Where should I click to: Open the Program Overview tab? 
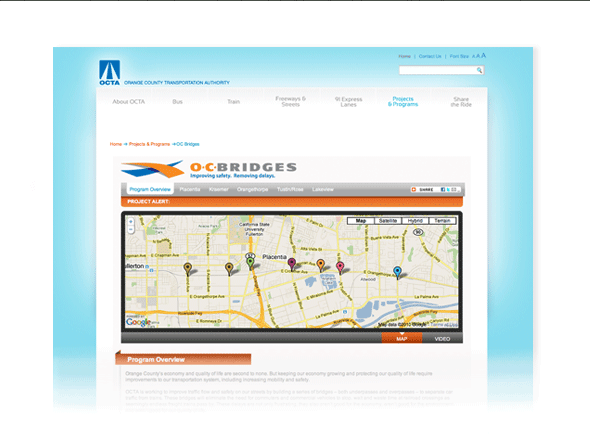click(150, 189)
